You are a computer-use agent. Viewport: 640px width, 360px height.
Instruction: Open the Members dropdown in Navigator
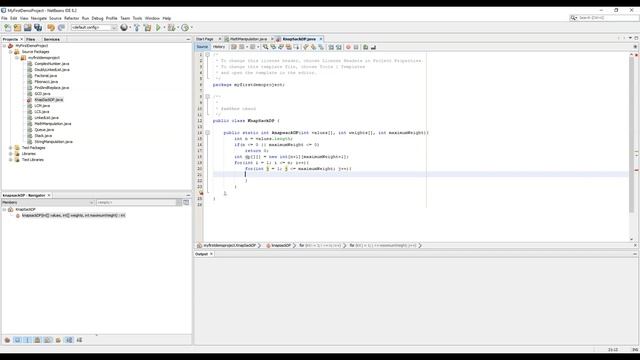(48, 202)
